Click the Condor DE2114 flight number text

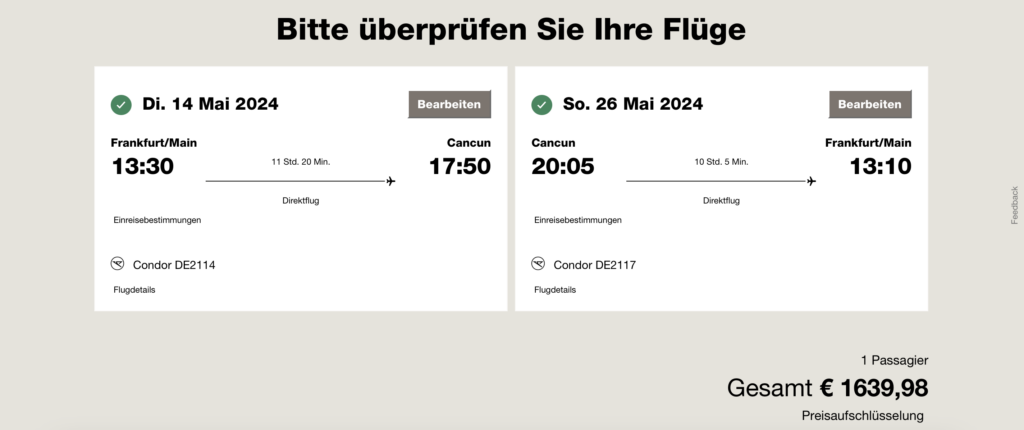(x=174, y=265)
